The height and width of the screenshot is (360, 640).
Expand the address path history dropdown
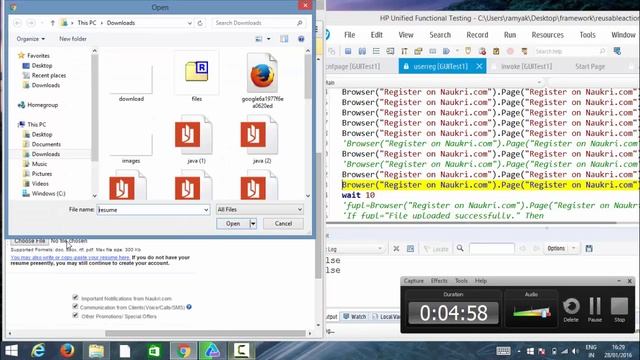tap(189, 23)
